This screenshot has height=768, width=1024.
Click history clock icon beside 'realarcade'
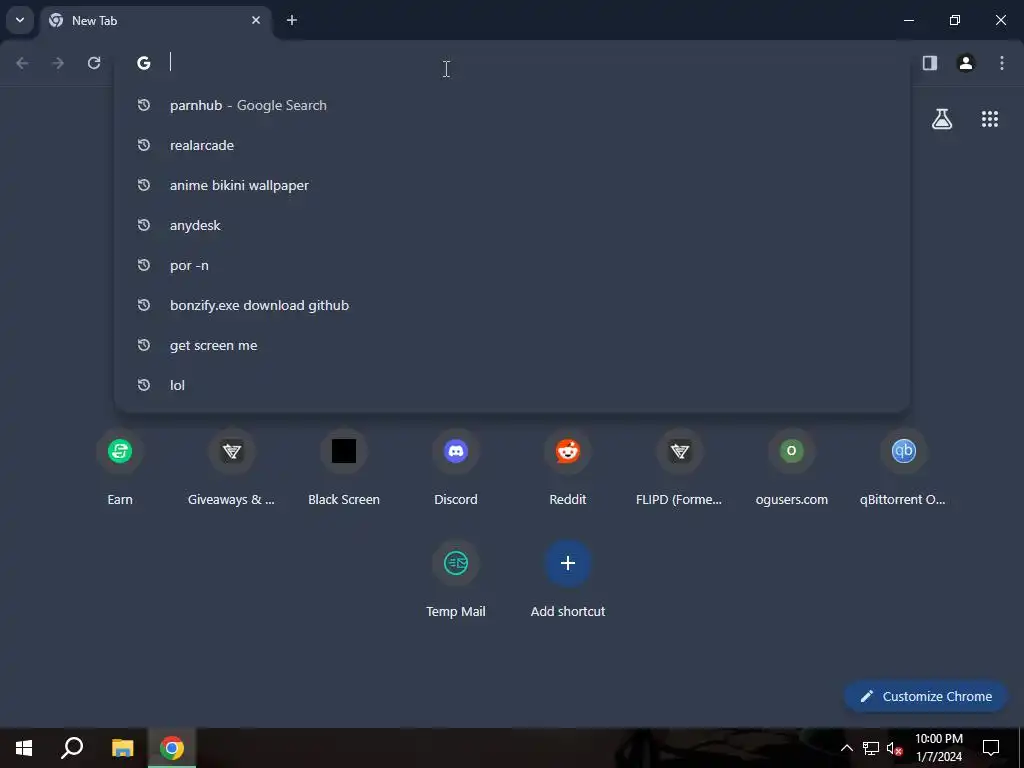(144, 145)
